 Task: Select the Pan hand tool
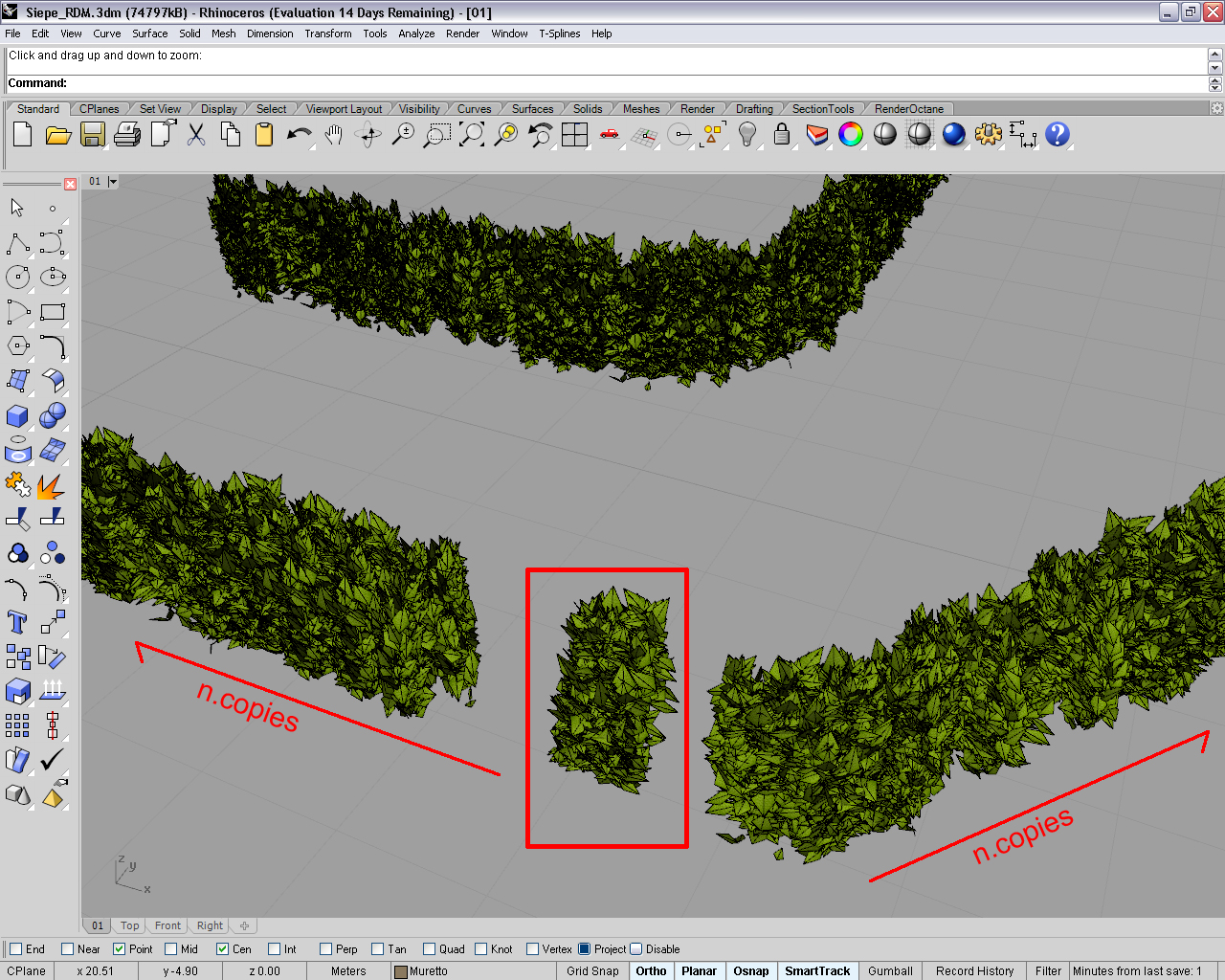[334, 135]
